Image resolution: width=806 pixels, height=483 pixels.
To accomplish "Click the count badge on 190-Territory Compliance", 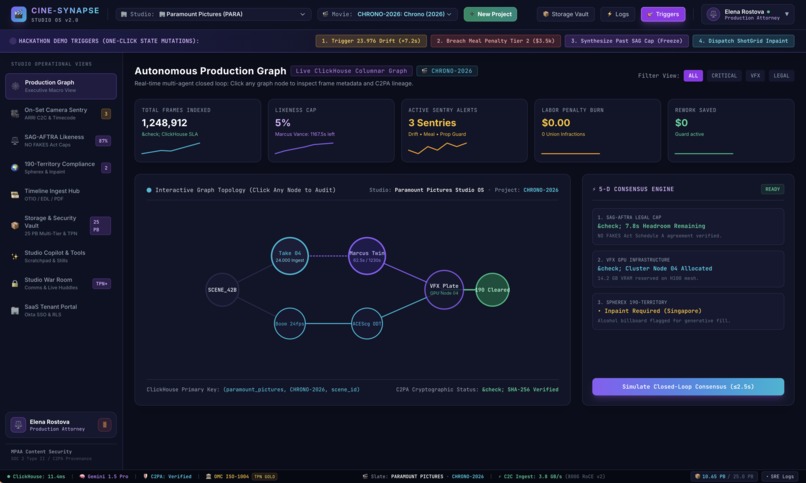I will click(x=106, y=168).
